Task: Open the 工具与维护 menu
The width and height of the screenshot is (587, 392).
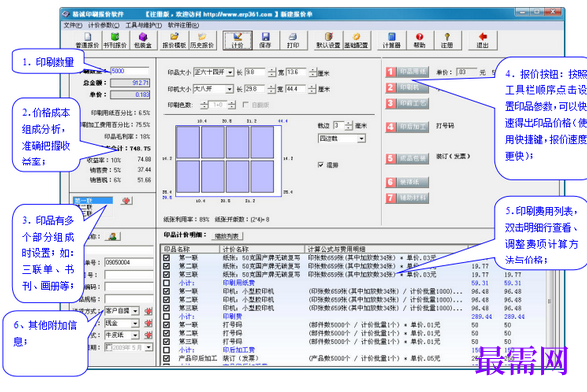Action: (x=143, y=25)
